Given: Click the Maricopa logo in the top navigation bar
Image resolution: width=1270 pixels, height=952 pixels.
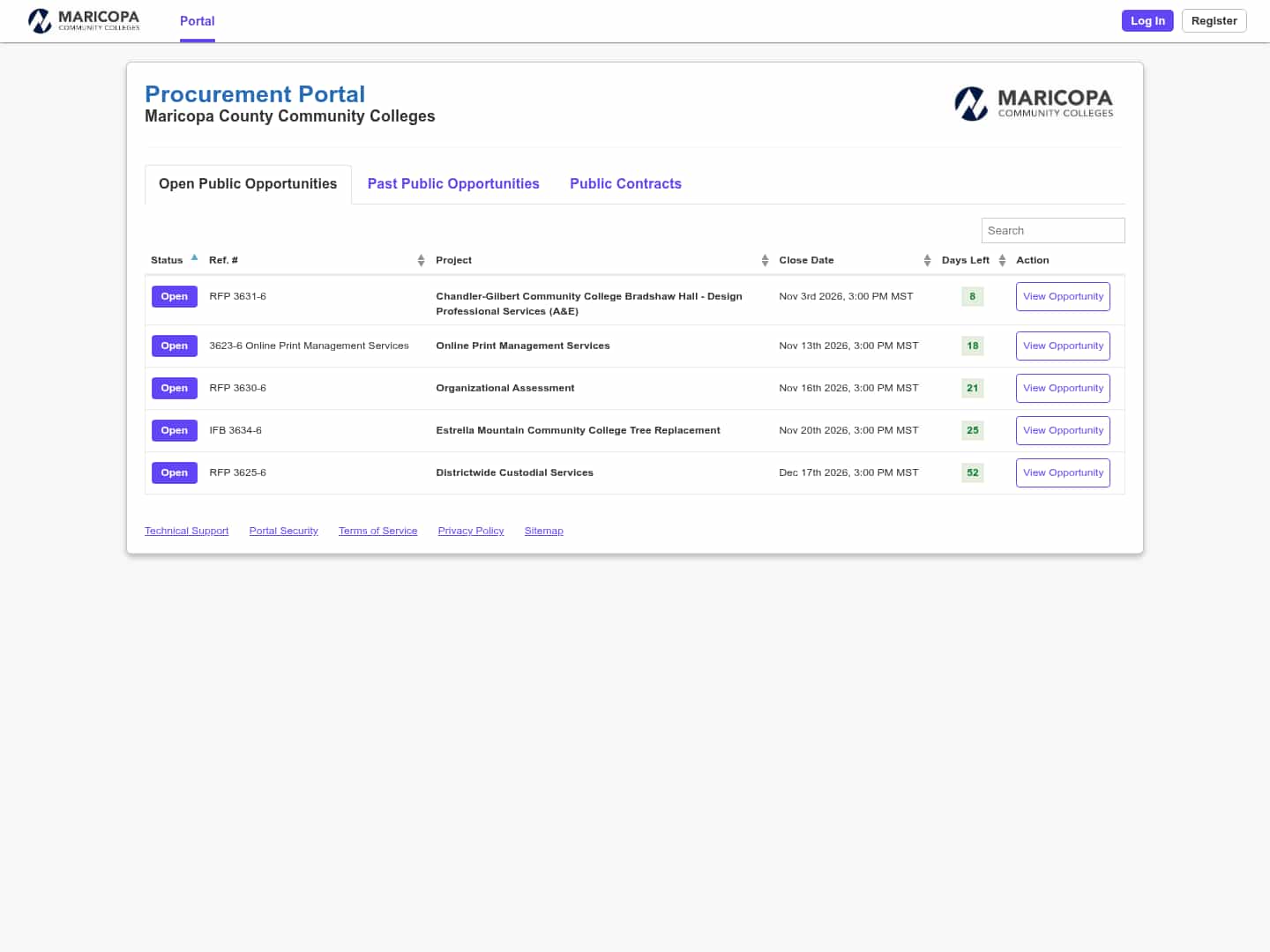Looking at the screenshot, I should [x=84, y=20].
